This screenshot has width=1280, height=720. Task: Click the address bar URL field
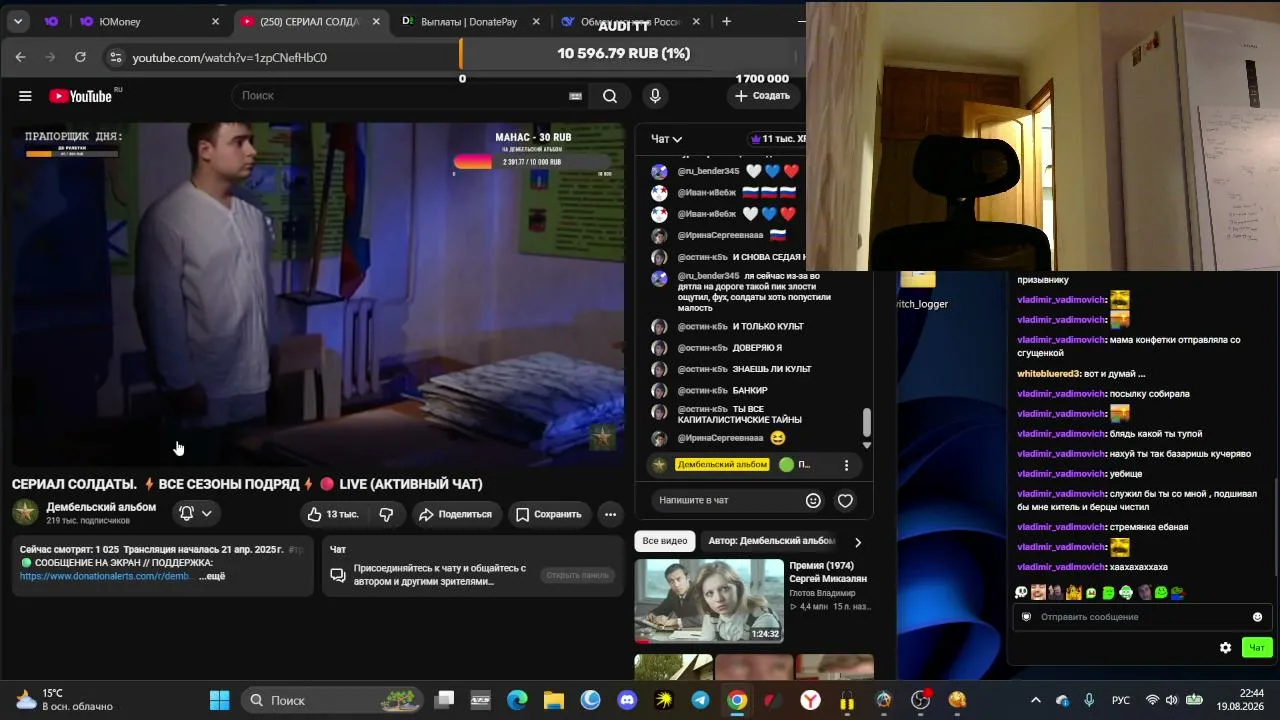coord(290,57)
